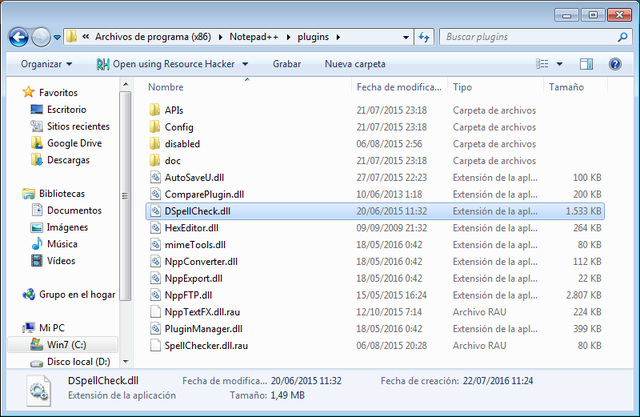Image resolution: width=640 pixels, height=417 pixels.
Task: Open the Organizar menu
Action: pos(47,64)
